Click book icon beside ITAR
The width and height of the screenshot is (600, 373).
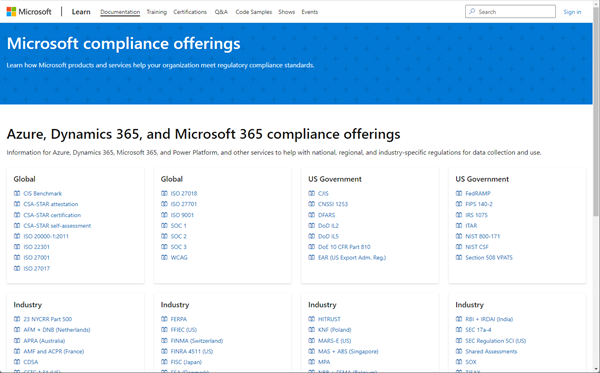[x=459, y=225]
